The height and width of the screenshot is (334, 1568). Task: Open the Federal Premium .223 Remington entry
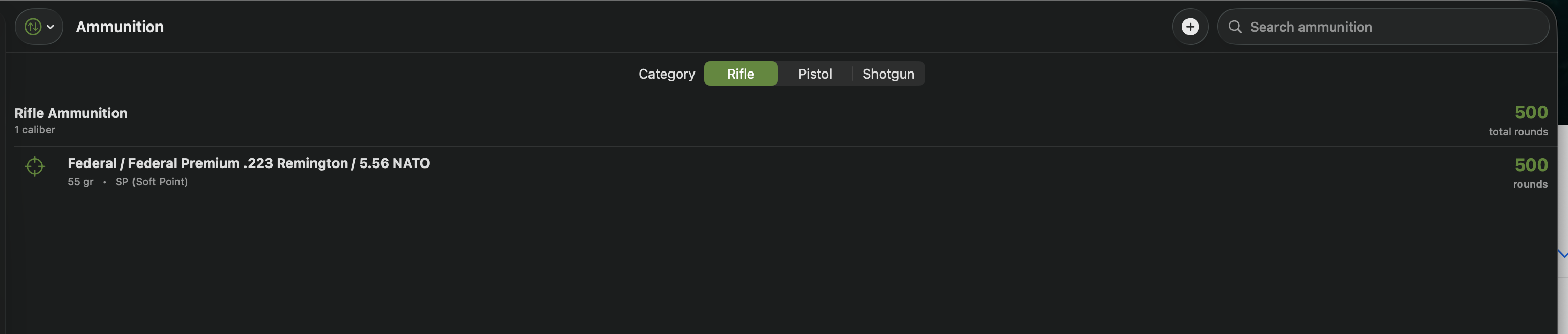pos(248,163)
